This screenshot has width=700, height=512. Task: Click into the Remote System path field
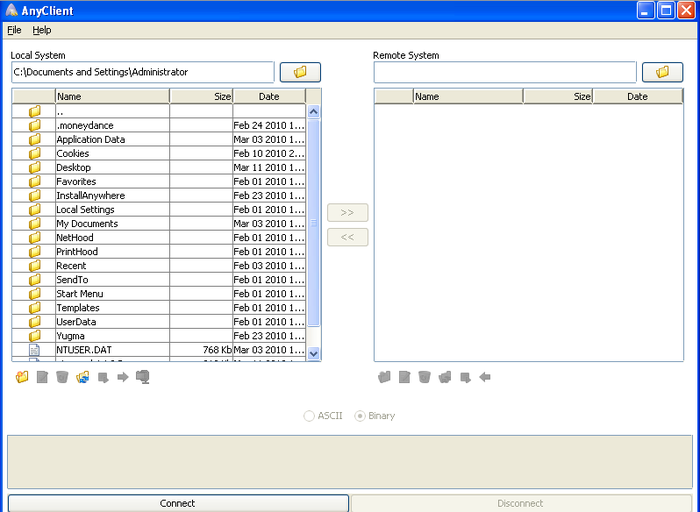(504, 72)
